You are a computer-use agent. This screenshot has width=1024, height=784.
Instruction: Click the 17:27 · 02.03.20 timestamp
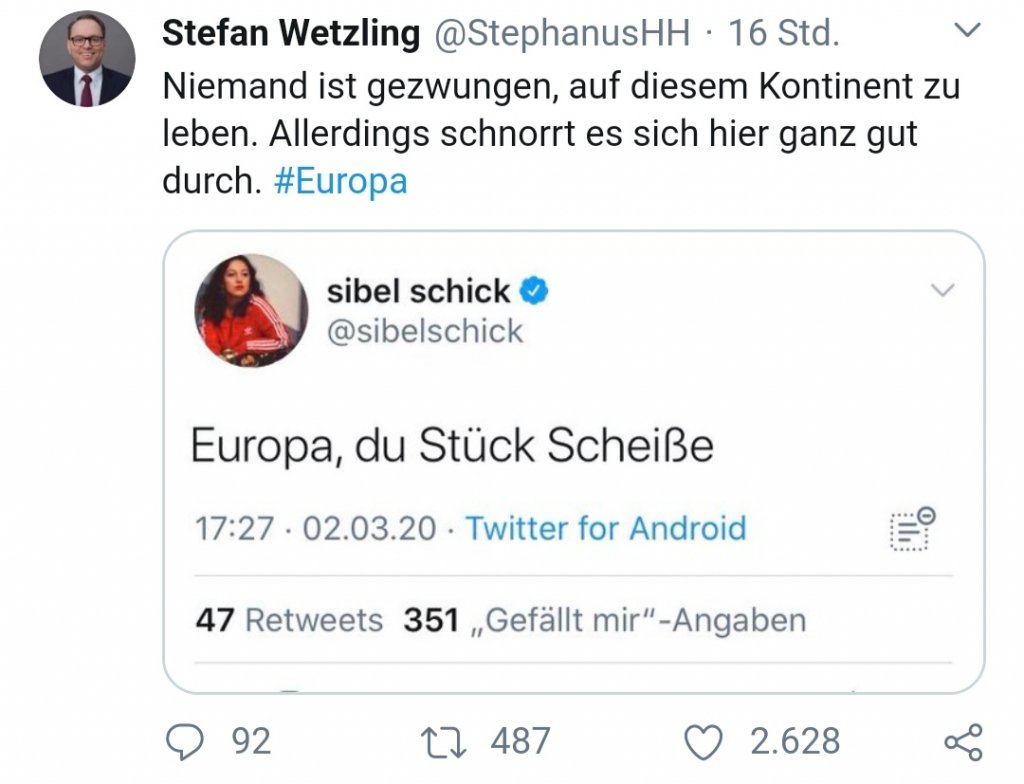coord(316,527)
